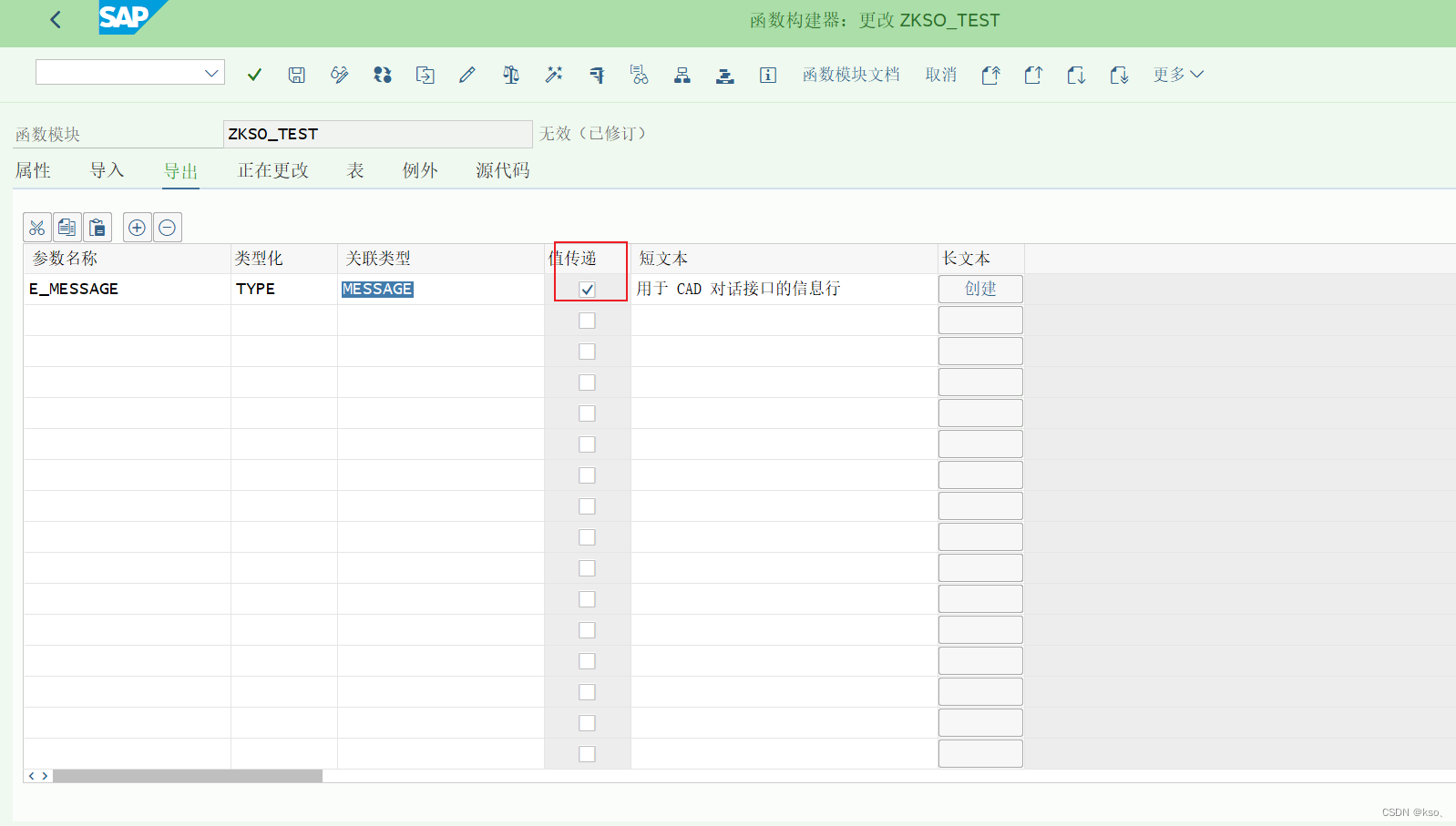Insert row with the plus circle icon
1456x826 pixels.
pos(137,228)
